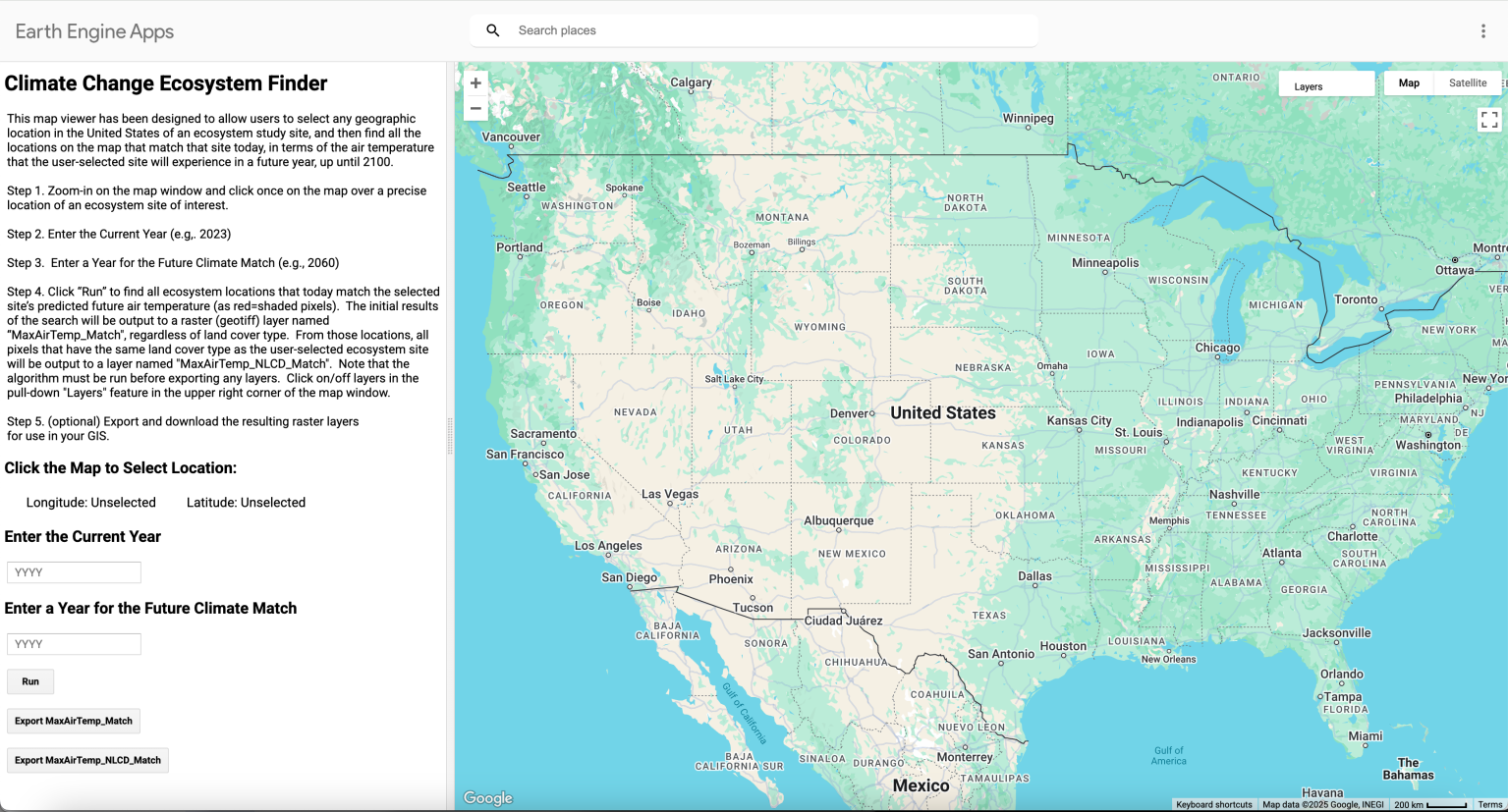
Task: Click Dallas on the map
Action: (x=1034, y=576)
